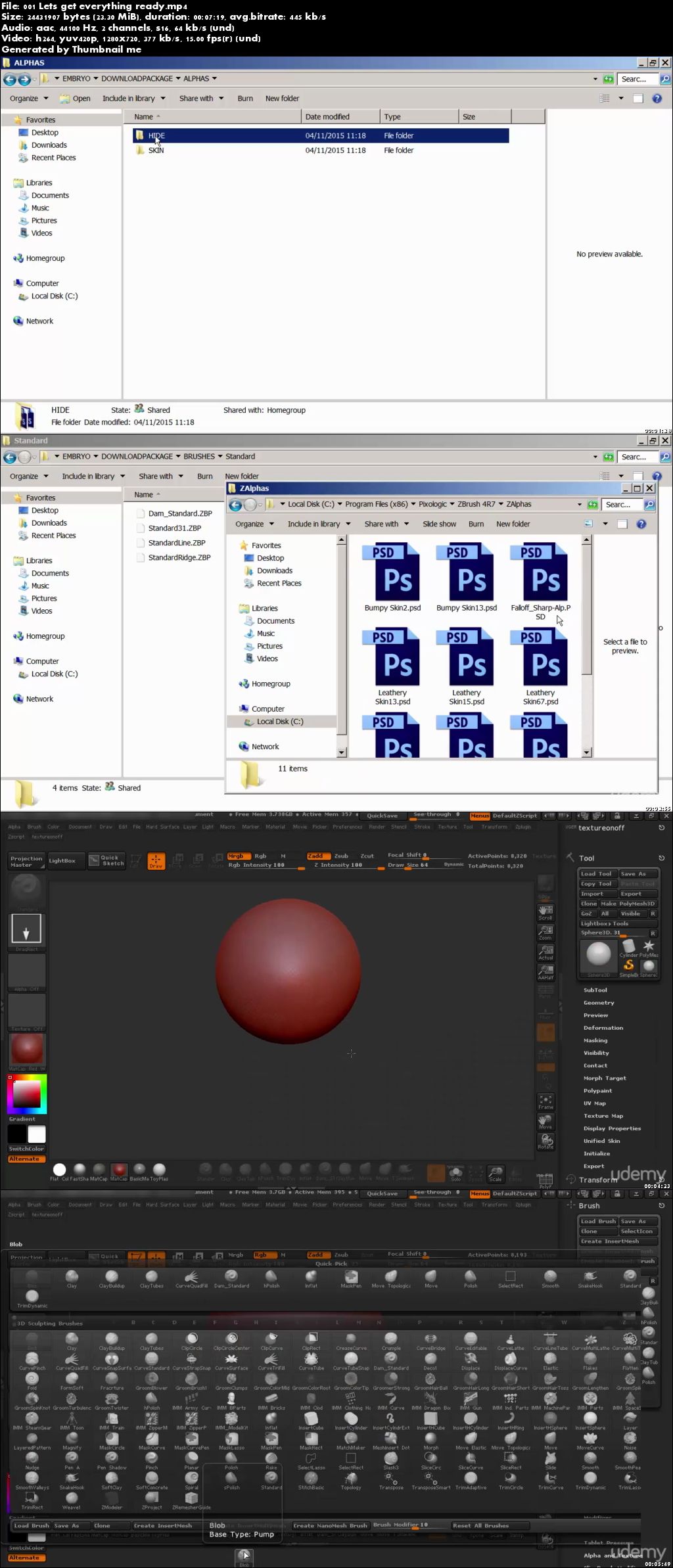The image size is (673, 1568).
Task: Switch to Zsub on the sphere frame
Action: point(341,856)
